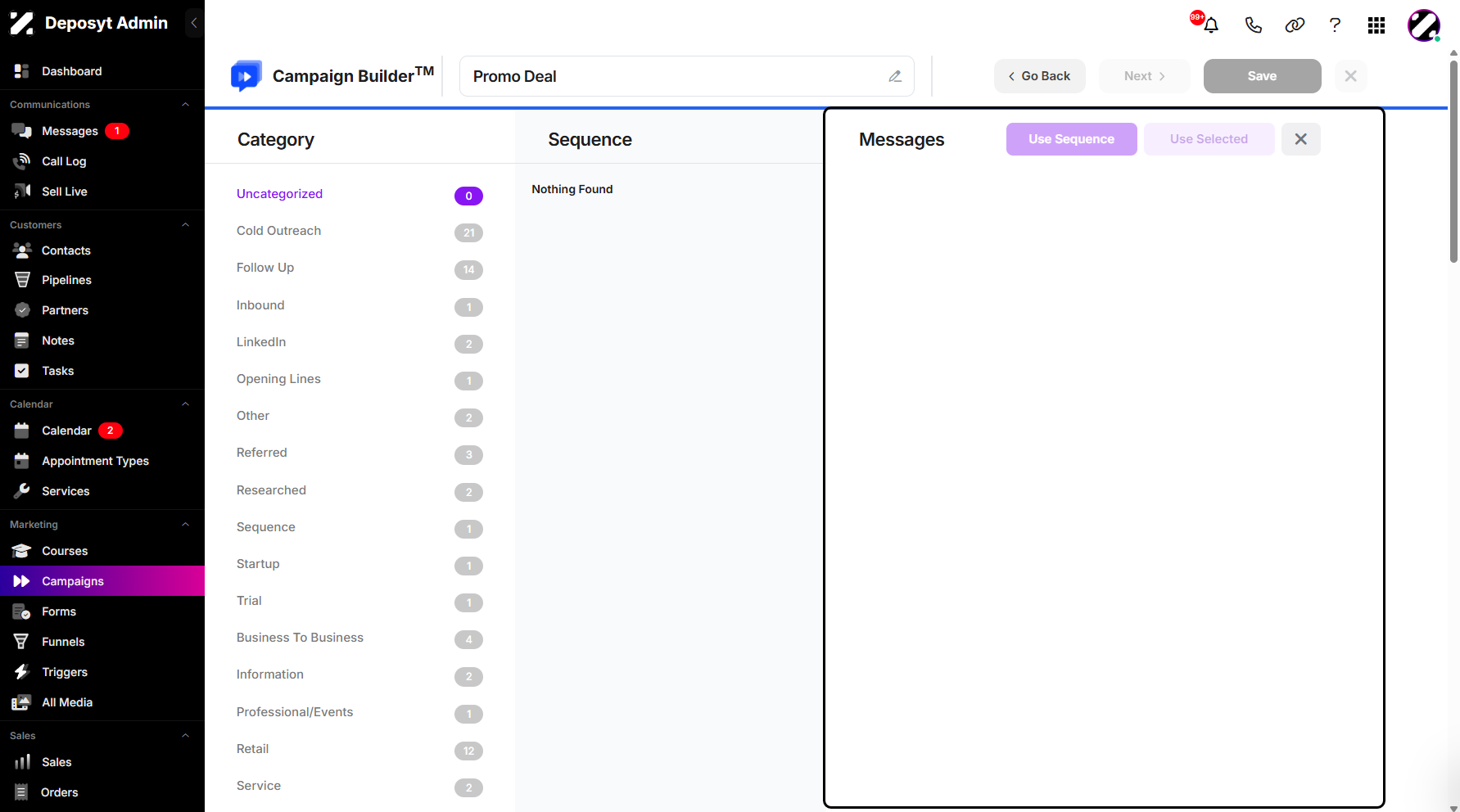Viewport: 1460px width, 812px height.
Task: Collapse the sidebar with the arrow icon
Action: pyautogui.click(x=194, y=23)
